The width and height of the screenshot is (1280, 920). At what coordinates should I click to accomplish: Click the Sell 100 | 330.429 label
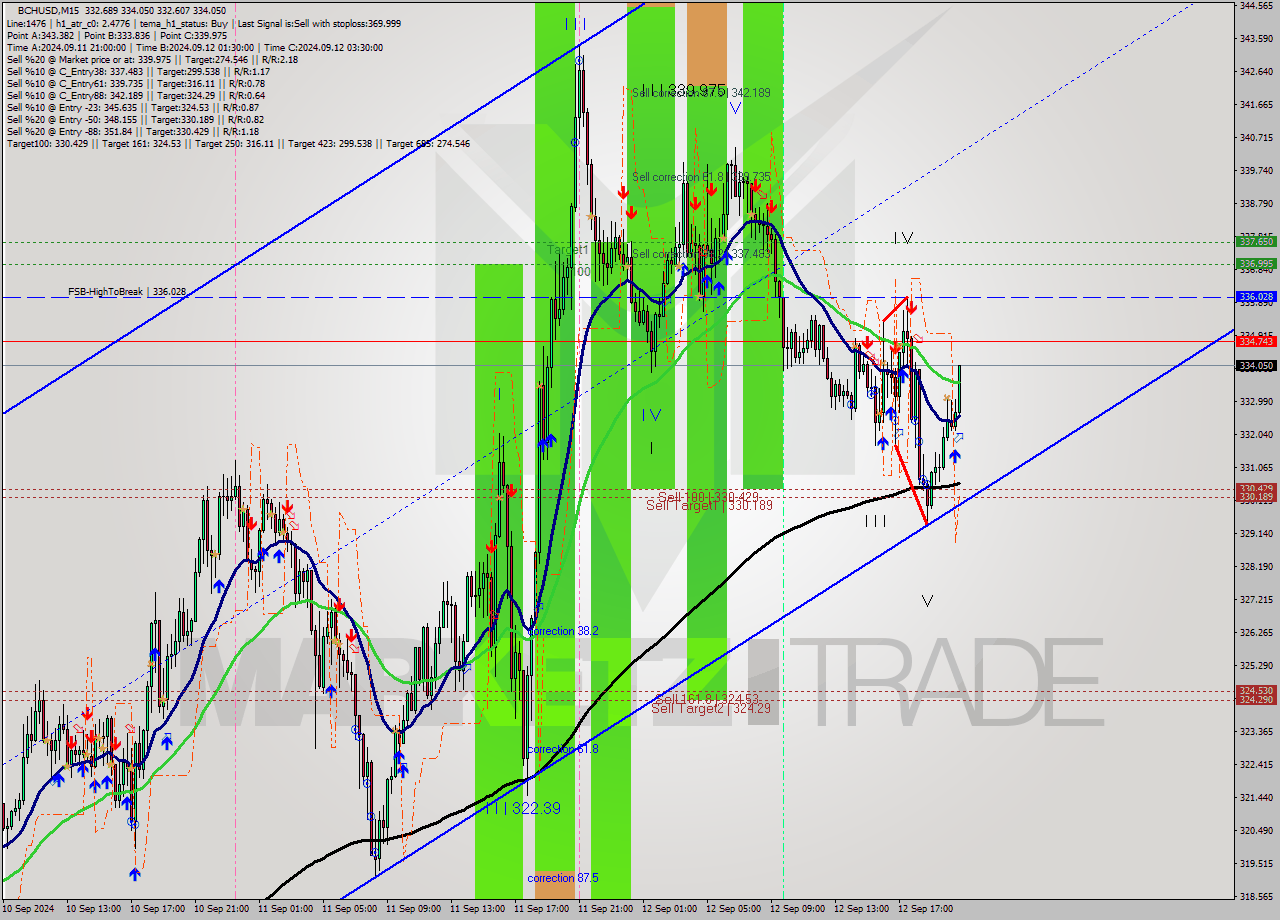coord(708,497)
